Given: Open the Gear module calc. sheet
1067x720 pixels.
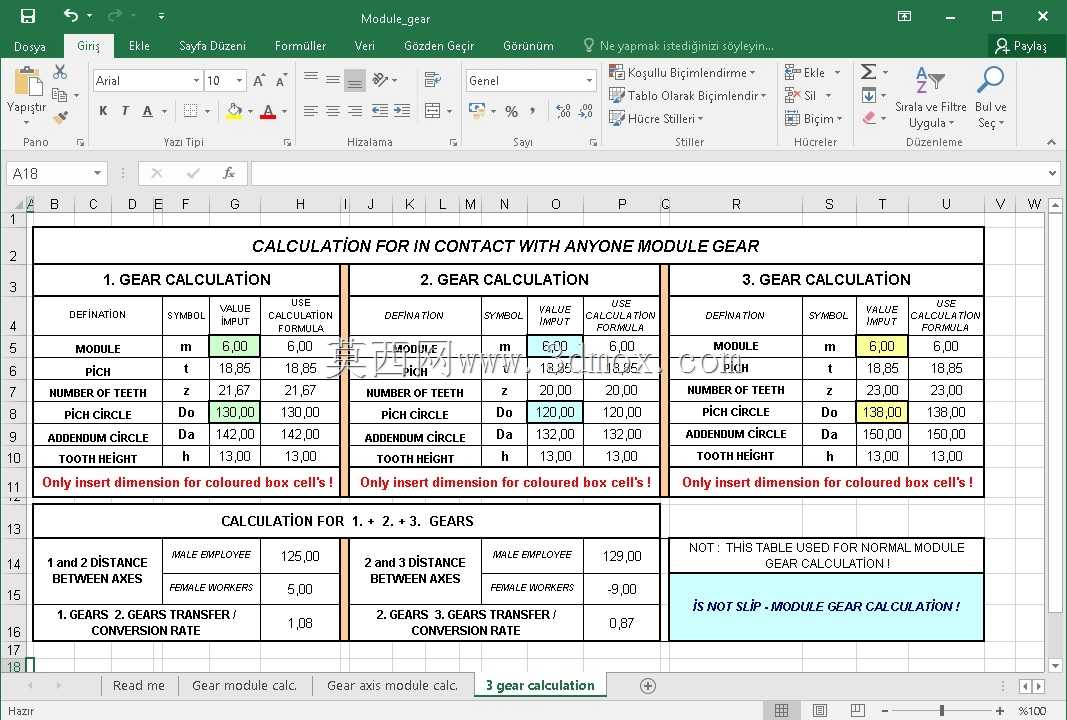Looking at the screenshot, I should click(244, 685).
